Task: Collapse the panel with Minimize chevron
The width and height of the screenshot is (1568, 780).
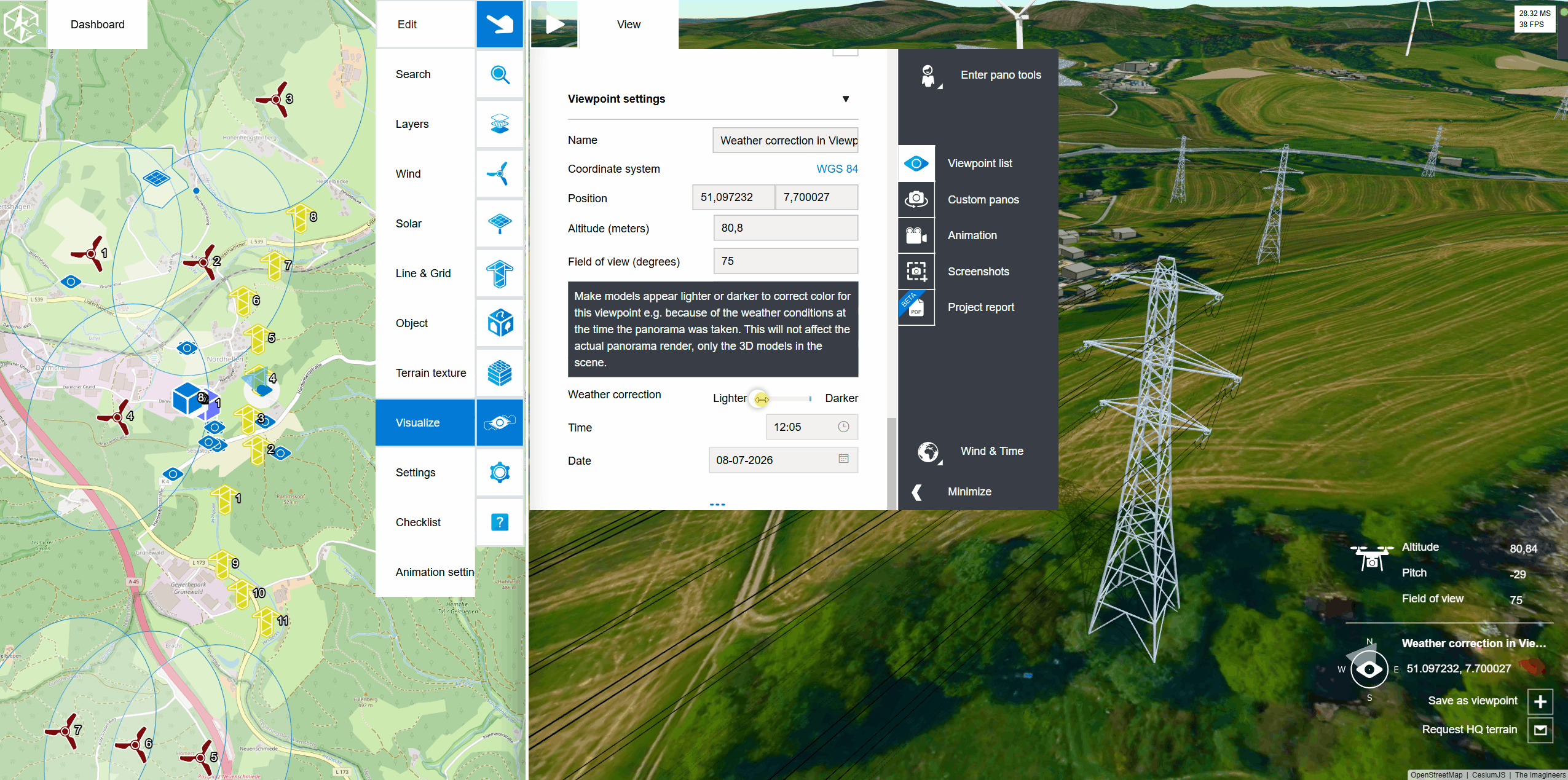Action: tap(916, 492)
